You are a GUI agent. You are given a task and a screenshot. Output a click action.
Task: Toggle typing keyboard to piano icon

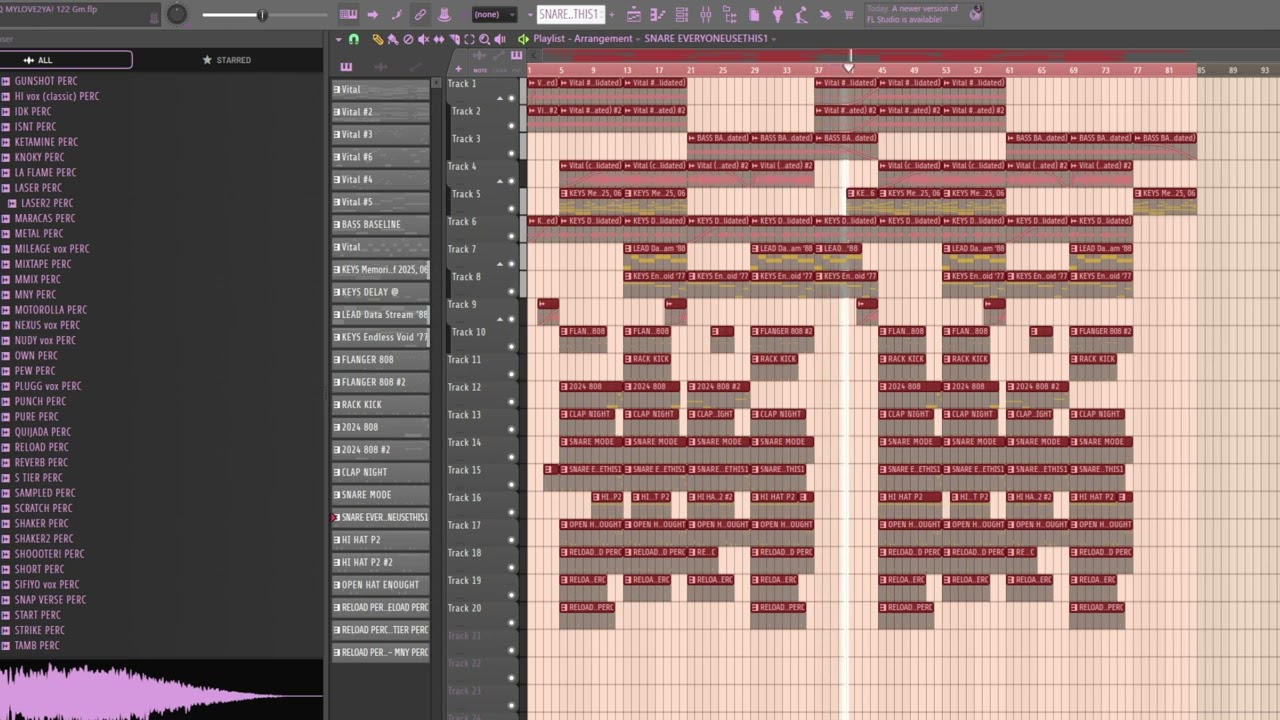[x=348, y=15]
